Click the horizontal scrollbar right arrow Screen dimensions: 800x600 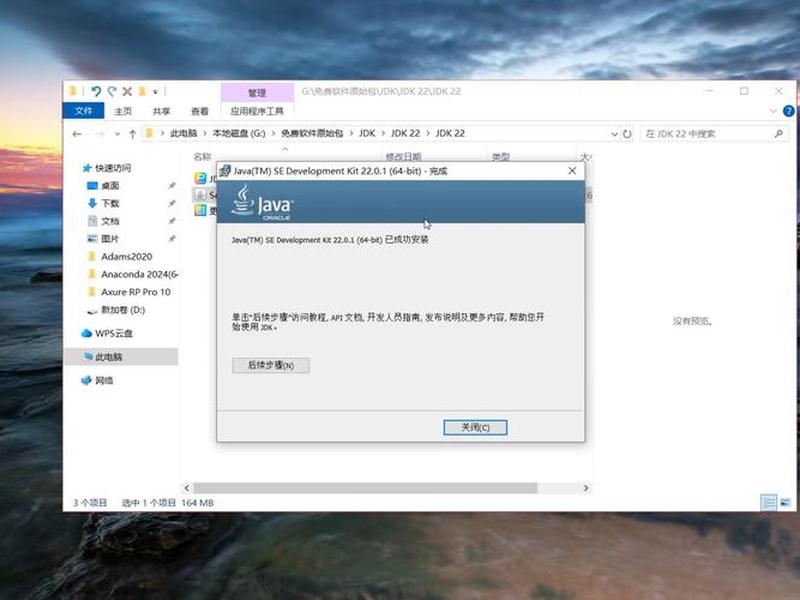pos(586,488)
